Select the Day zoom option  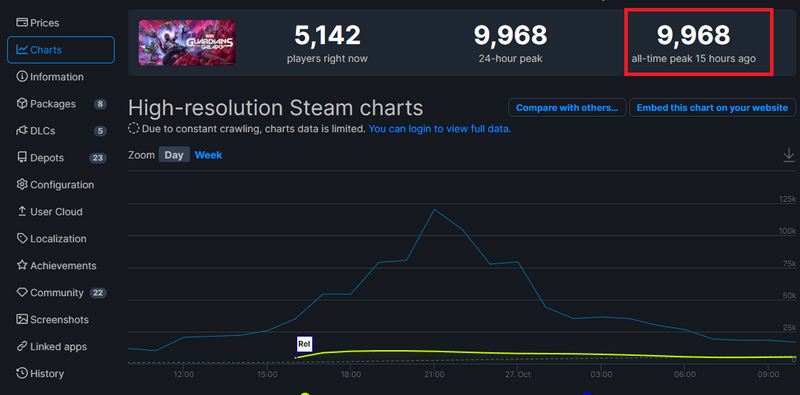coord(174,155)
